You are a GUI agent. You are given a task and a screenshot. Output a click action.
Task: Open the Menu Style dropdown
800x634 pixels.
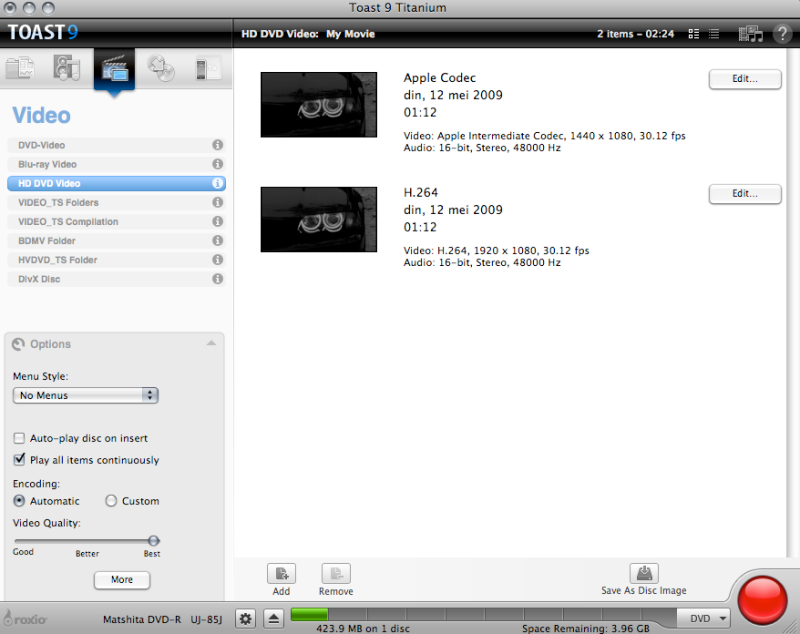click(86, 395)
